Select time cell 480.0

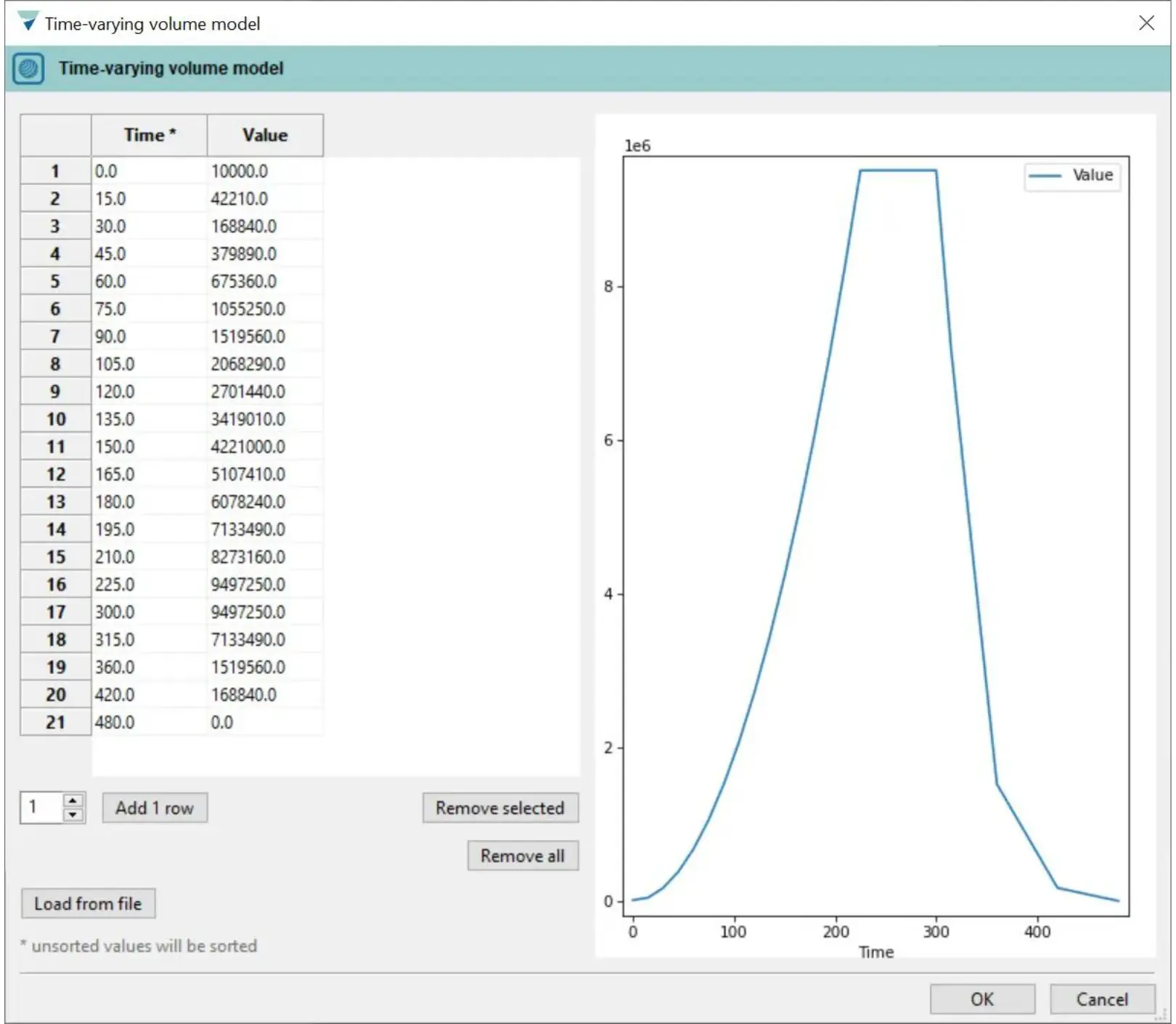click(150, 723)
